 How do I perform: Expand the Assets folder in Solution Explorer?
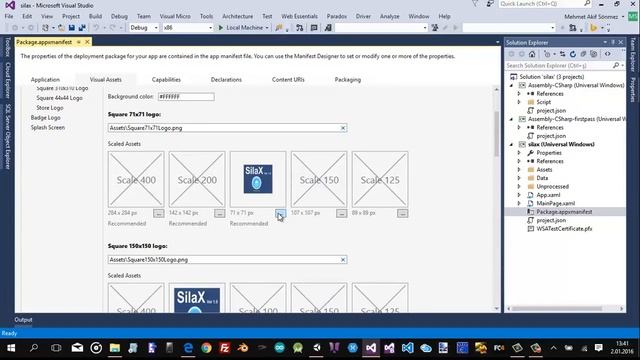pos(519,170)
